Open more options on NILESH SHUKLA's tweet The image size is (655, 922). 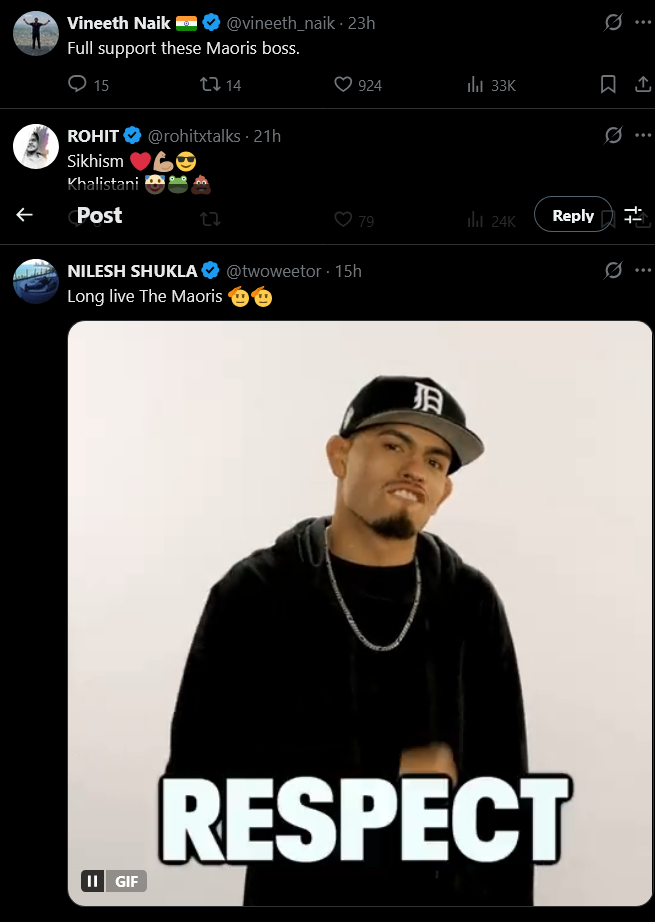pyautogui.click(x=643, y=270)
